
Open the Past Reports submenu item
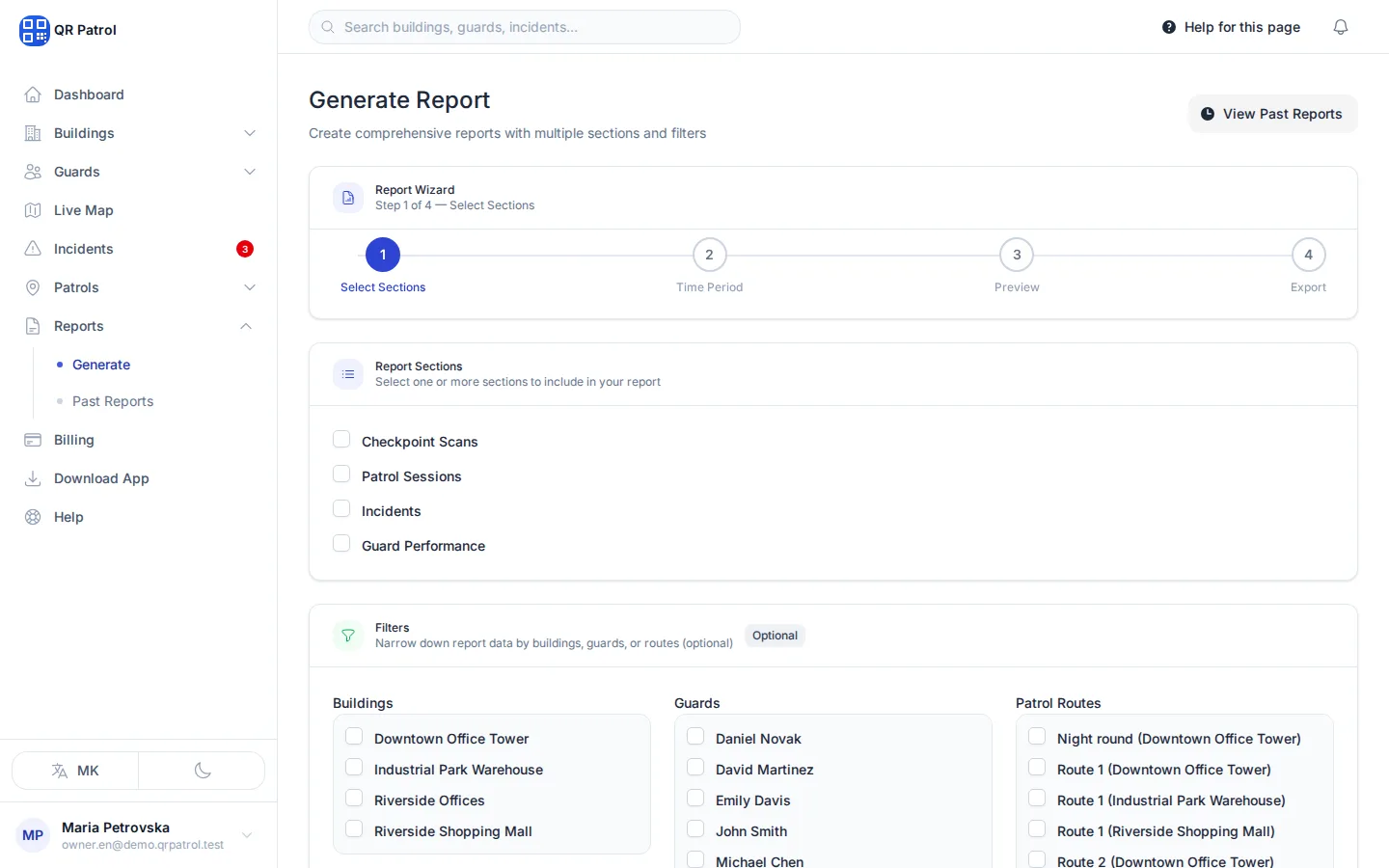click(x=113, y=401)
